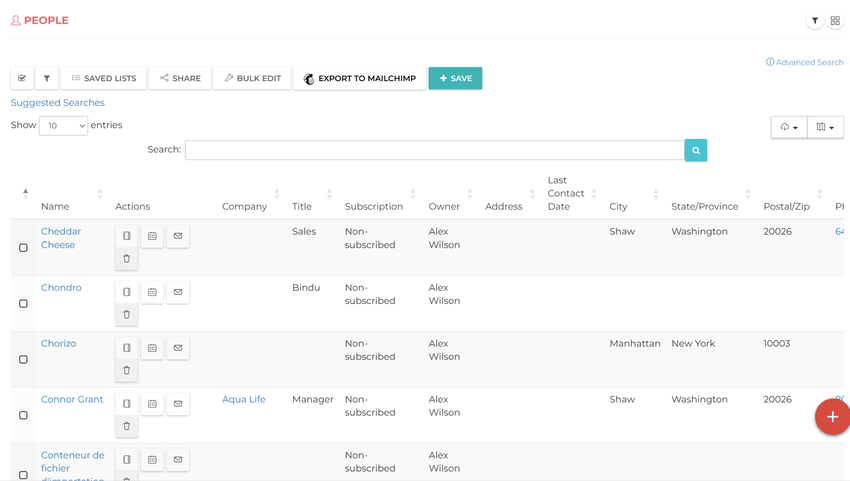Click the red floating plus button

(x=832, y=417)
